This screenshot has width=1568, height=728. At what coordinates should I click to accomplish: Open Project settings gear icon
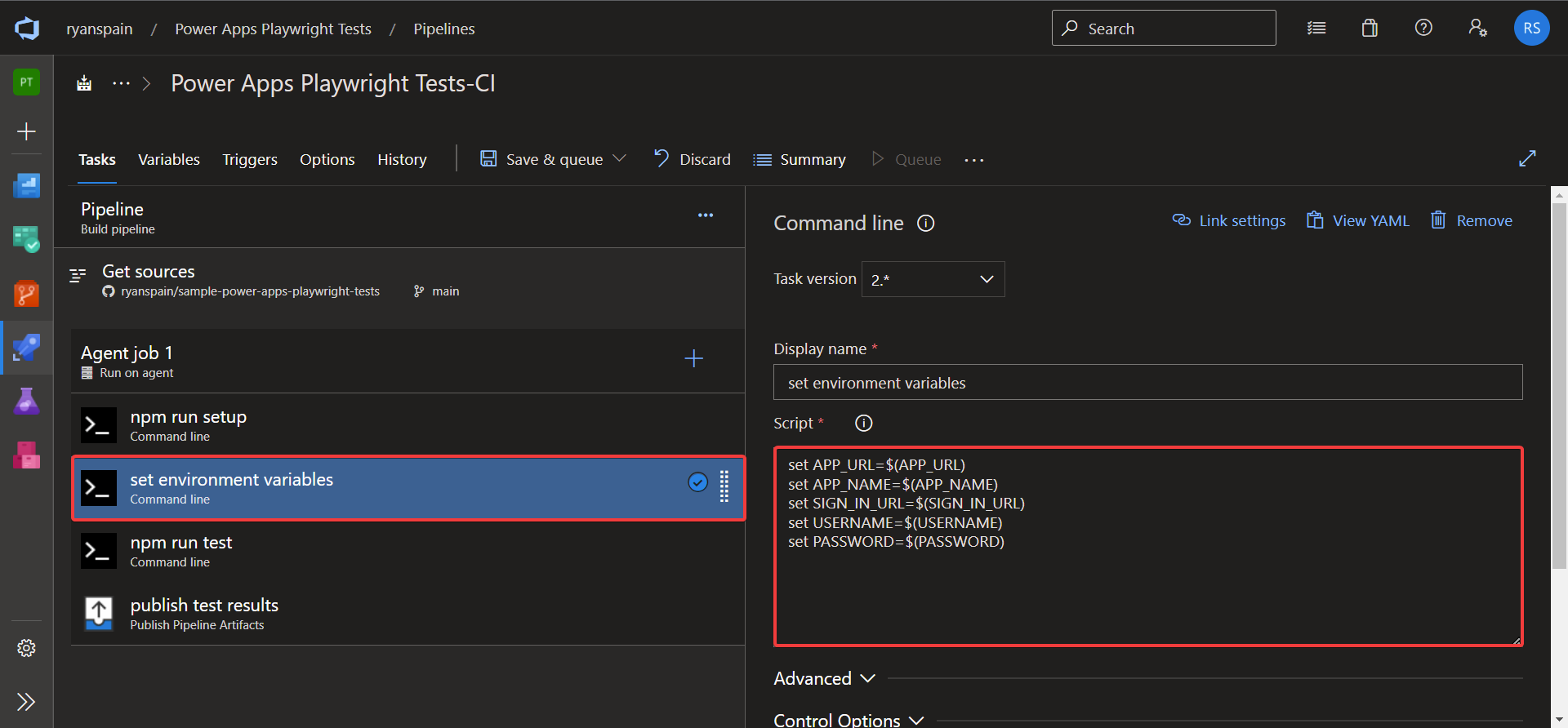pos(26,648)
